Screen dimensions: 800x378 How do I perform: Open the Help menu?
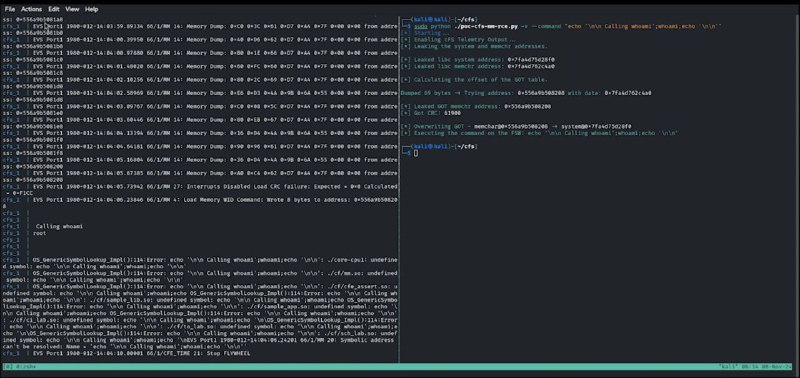pyautogui.click(x=91, y=9)
